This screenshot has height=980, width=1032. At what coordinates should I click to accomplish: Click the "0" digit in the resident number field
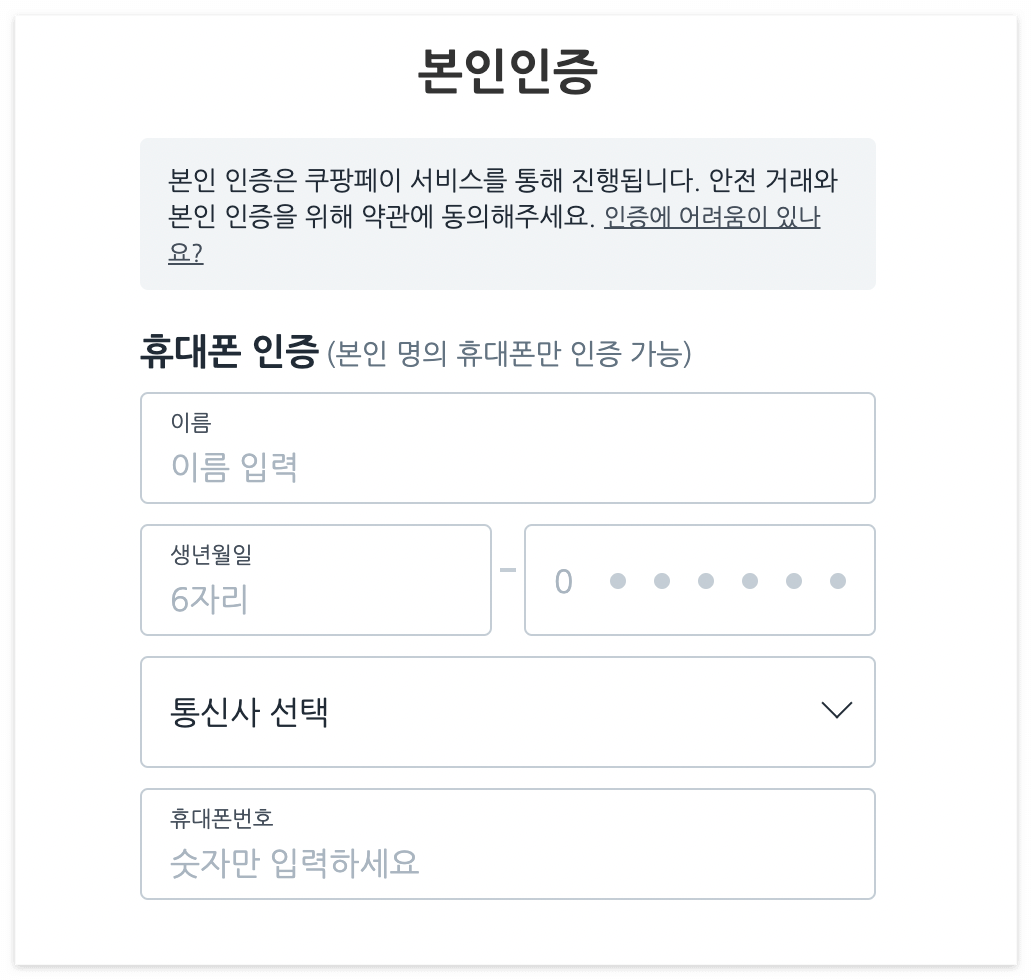click(563, 581)
